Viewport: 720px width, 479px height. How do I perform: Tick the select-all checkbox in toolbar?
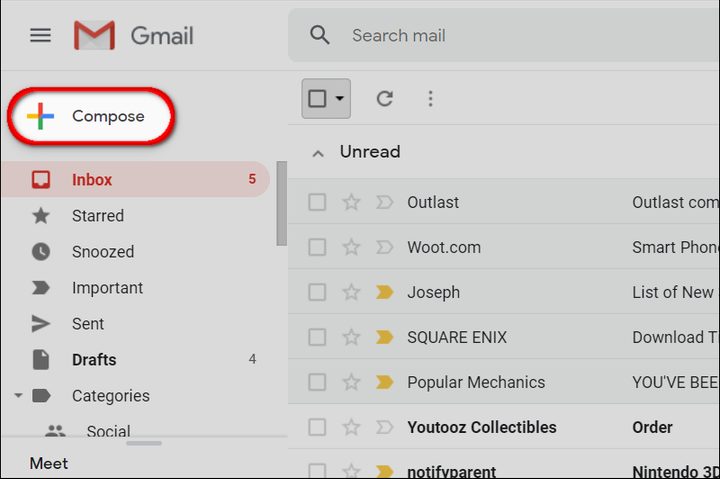pos(317,98)
